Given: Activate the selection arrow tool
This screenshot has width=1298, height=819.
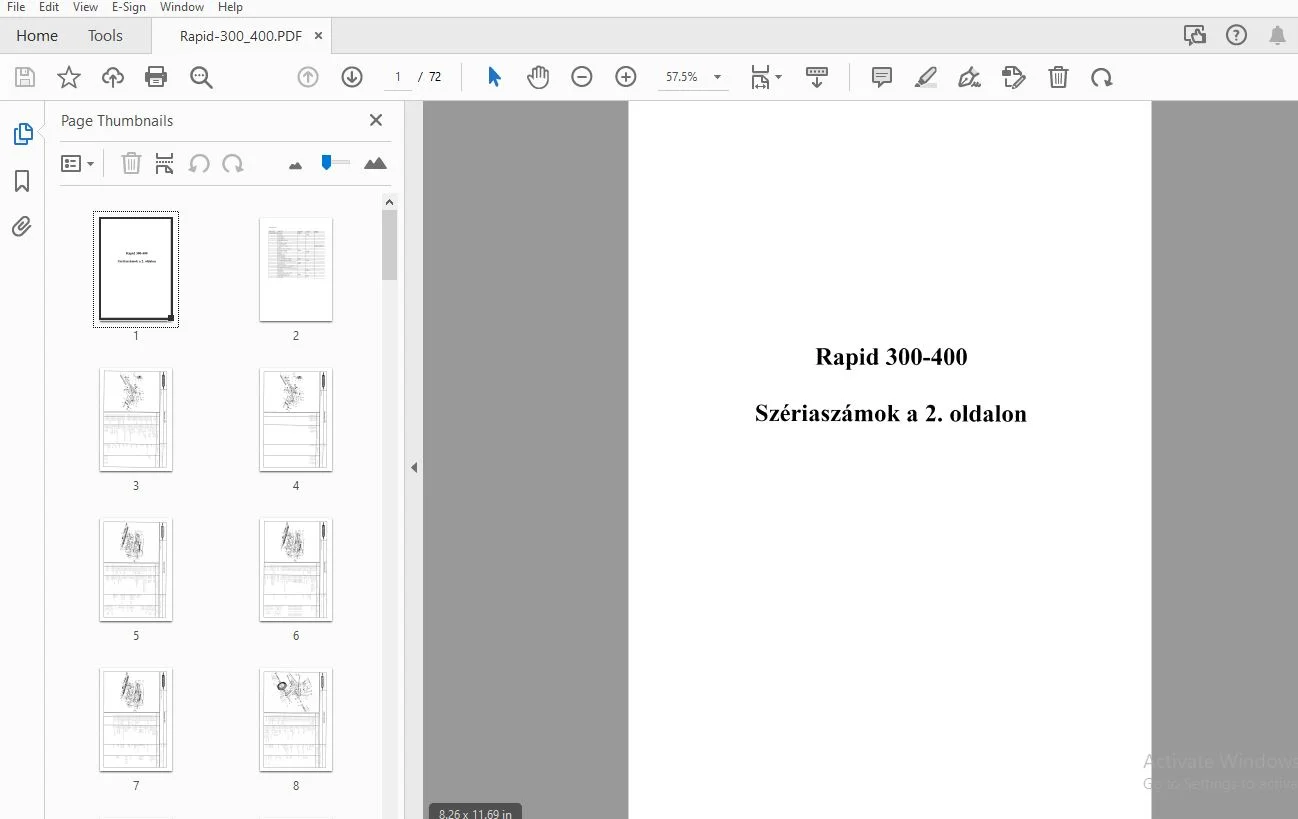Looking at the screenshot, I should pos(494,77).
